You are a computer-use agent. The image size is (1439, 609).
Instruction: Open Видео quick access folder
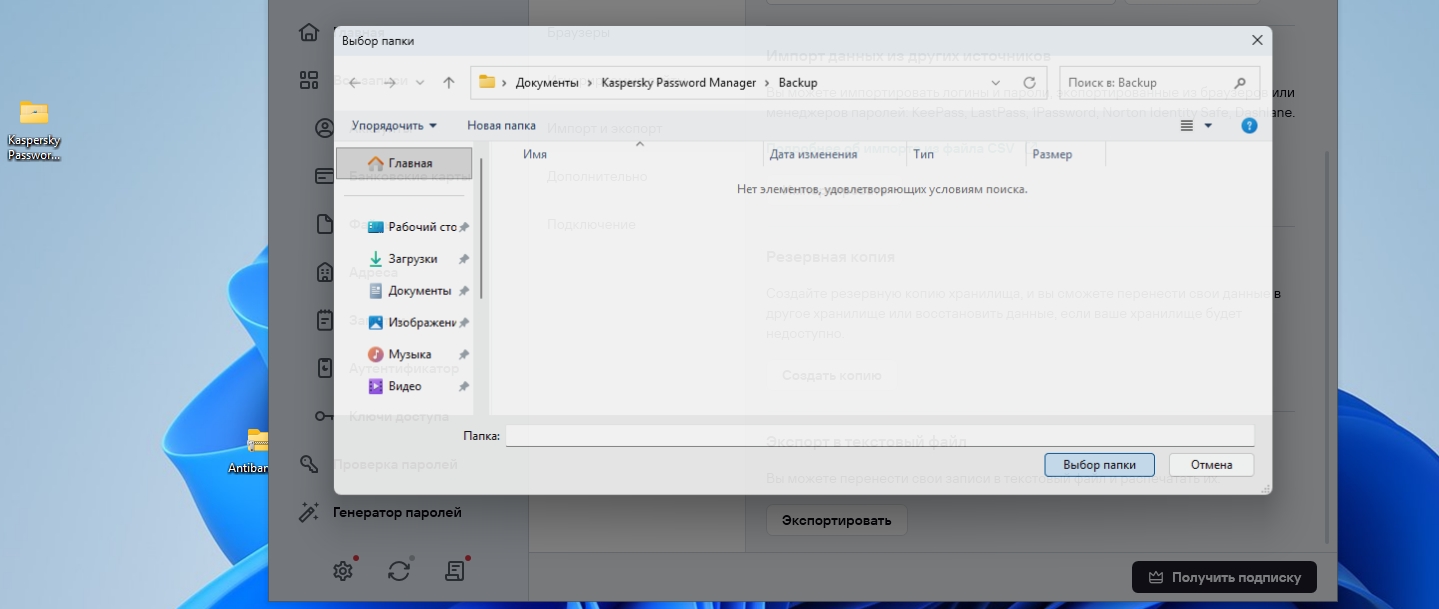click(x=395, y=386)
